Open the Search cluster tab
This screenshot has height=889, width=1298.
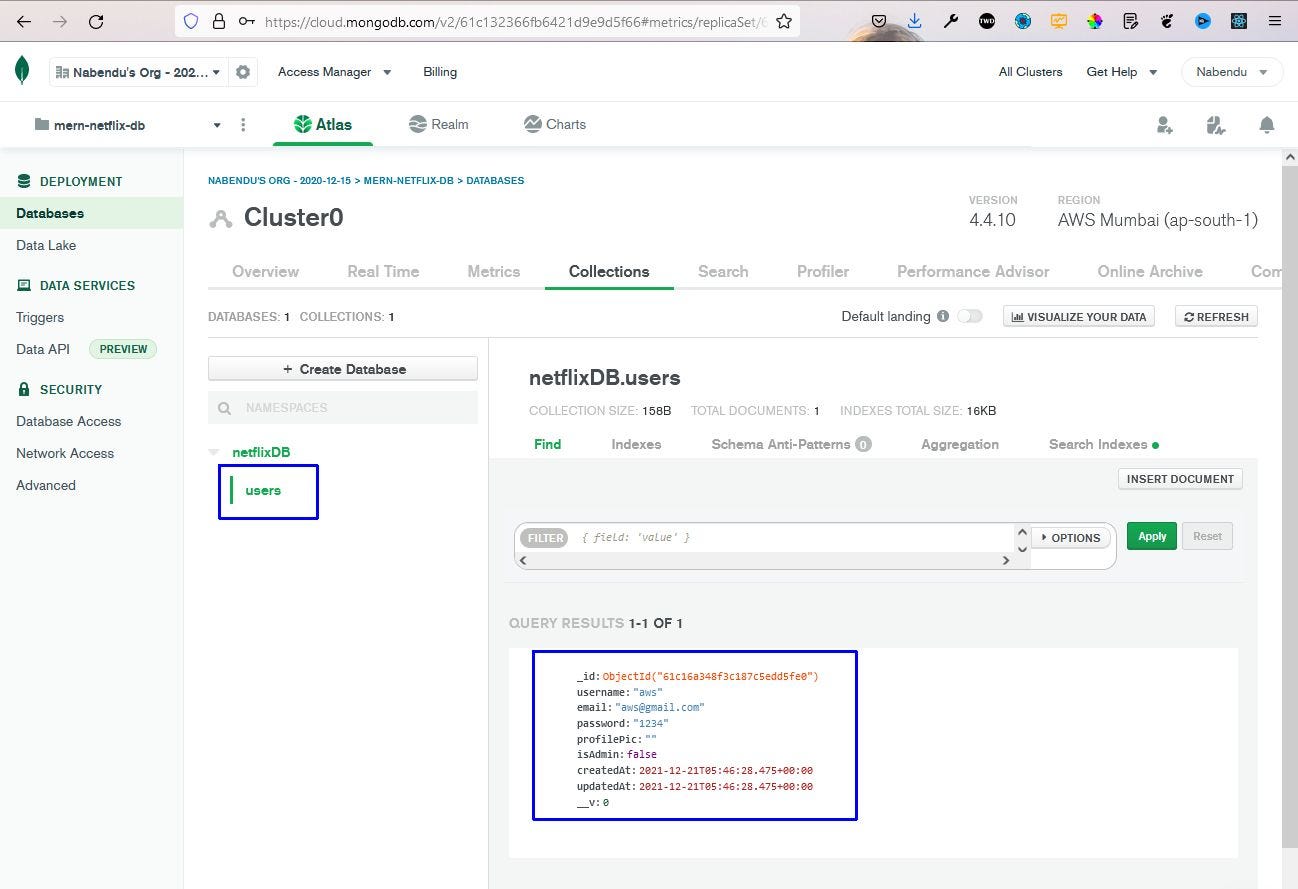(723, 271)
